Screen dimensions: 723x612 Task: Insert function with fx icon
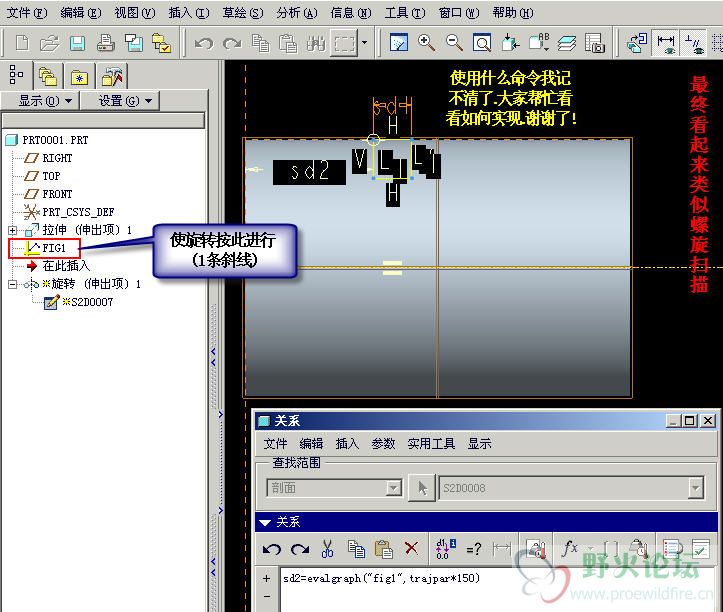tap(570, 548)
